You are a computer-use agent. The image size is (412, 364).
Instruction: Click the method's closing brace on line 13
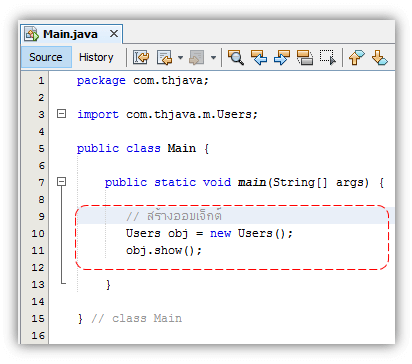pyautogui.click(x=108, y=285)
